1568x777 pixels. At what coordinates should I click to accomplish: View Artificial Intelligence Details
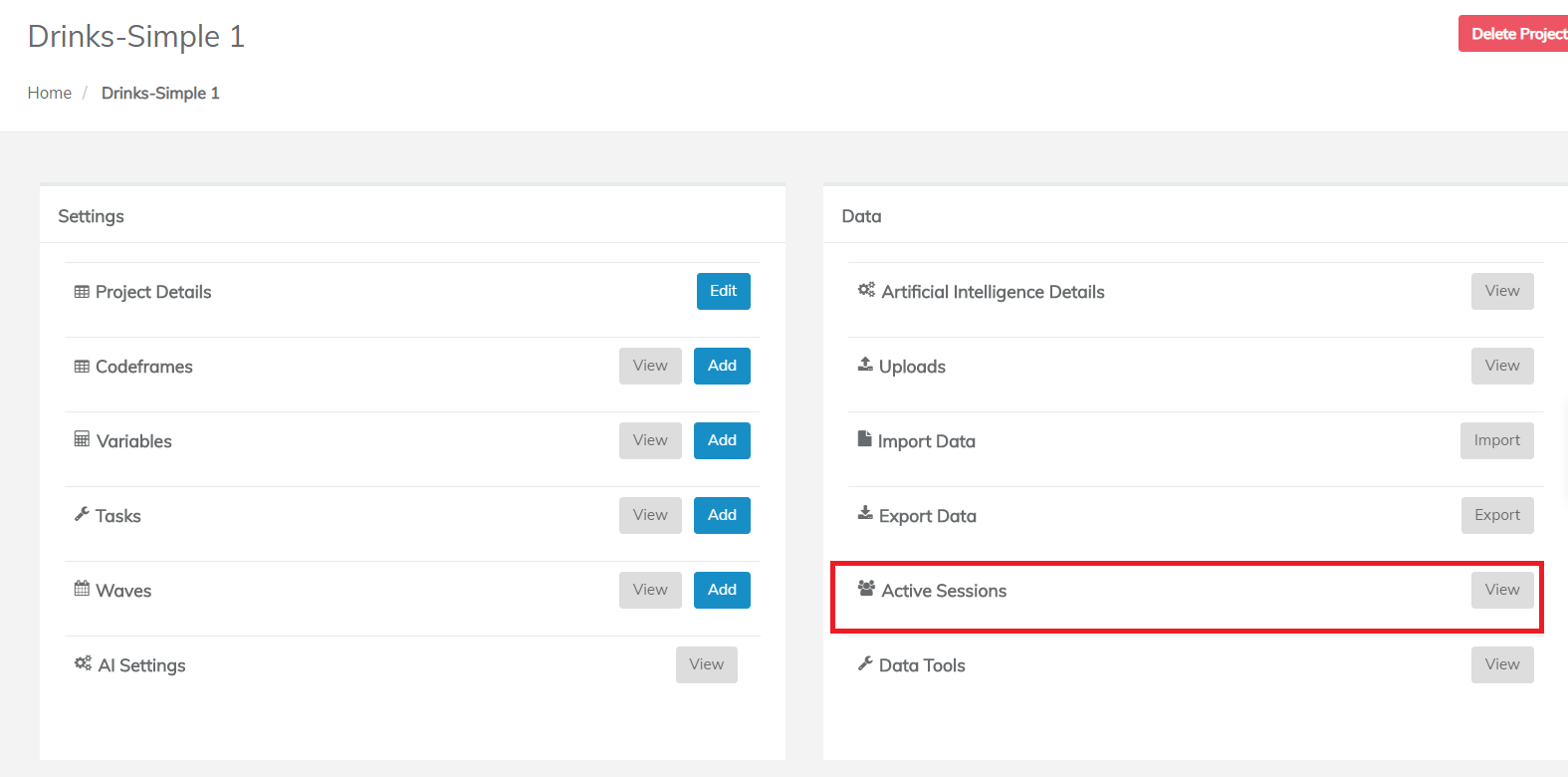1502,291
